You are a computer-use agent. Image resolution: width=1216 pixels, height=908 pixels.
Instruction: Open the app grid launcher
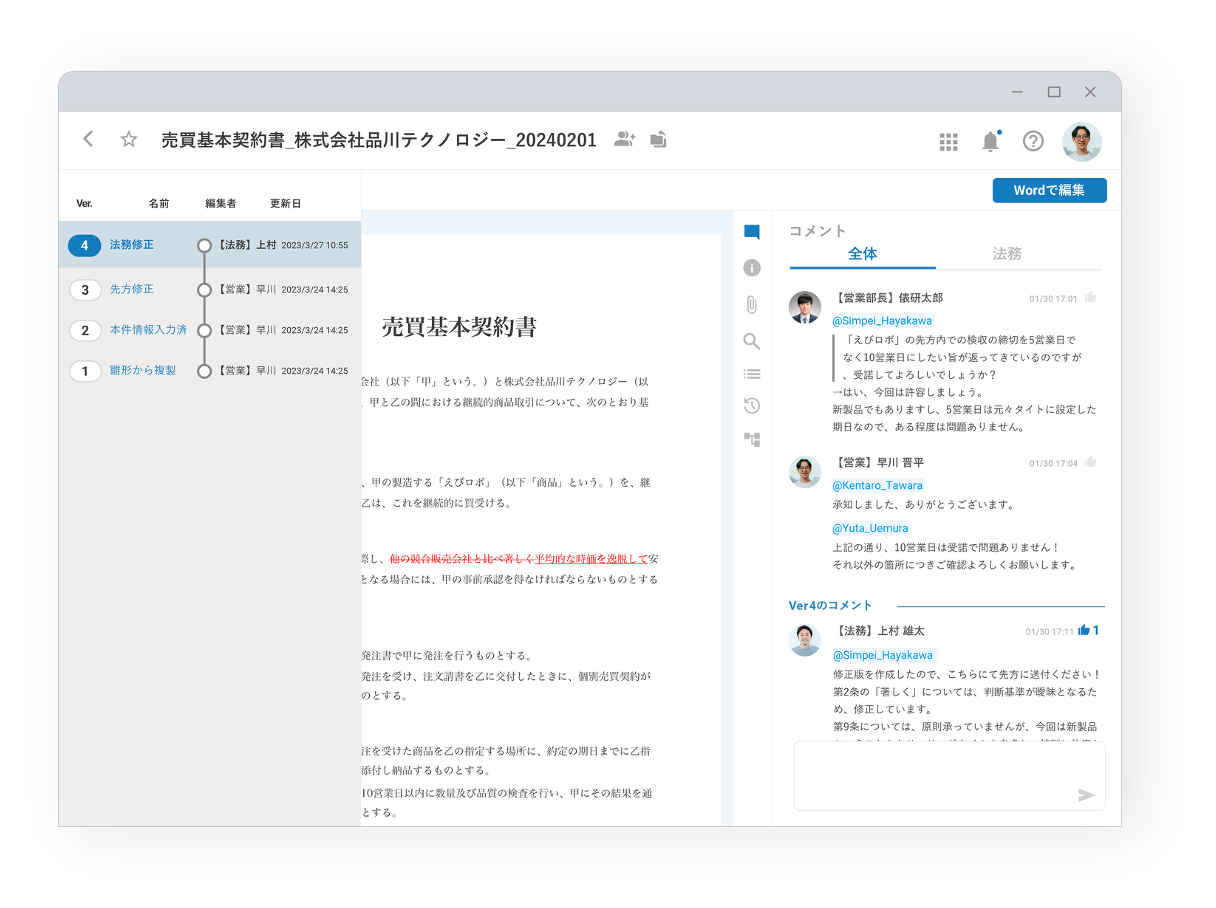948,141
